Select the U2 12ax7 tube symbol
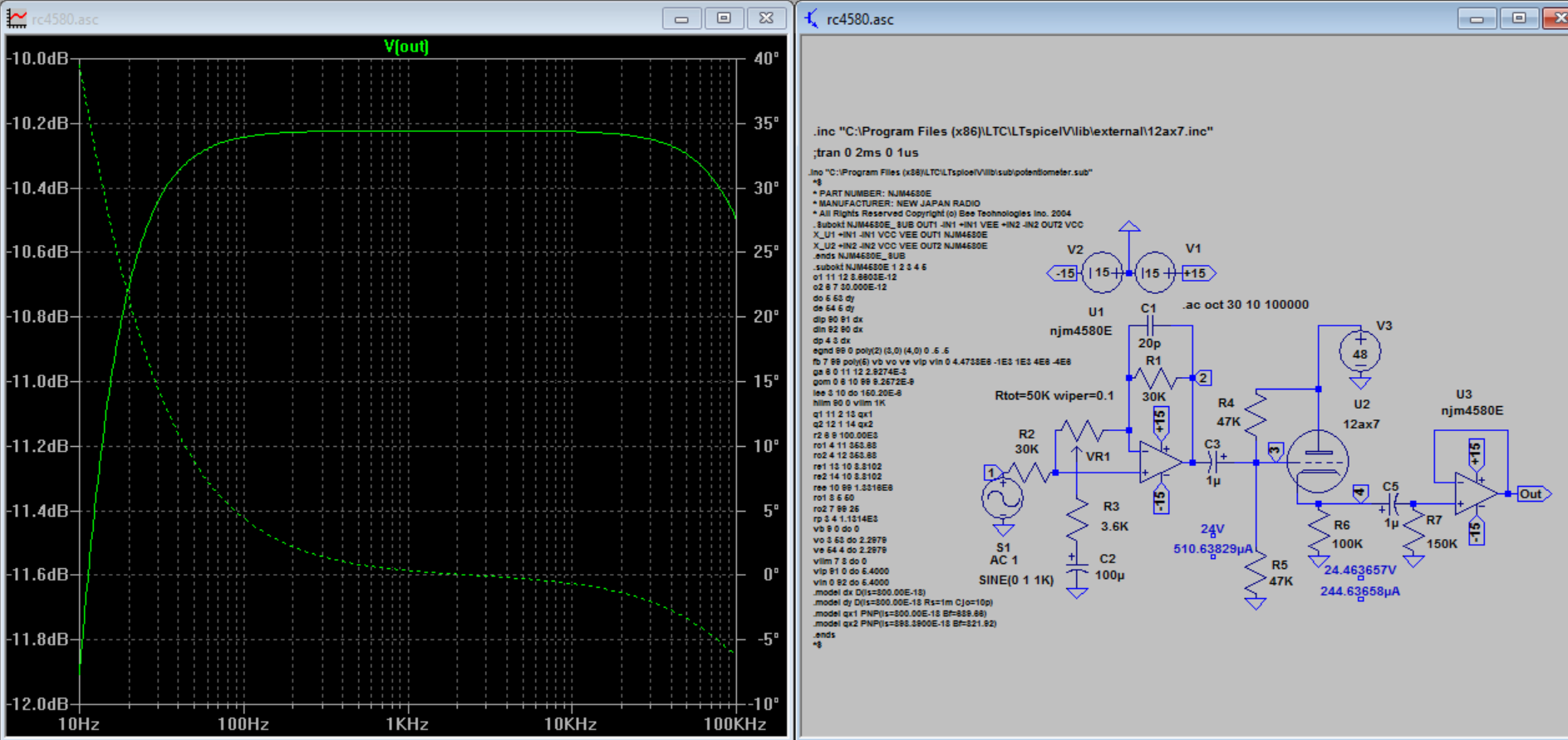 coord(1317,461)
